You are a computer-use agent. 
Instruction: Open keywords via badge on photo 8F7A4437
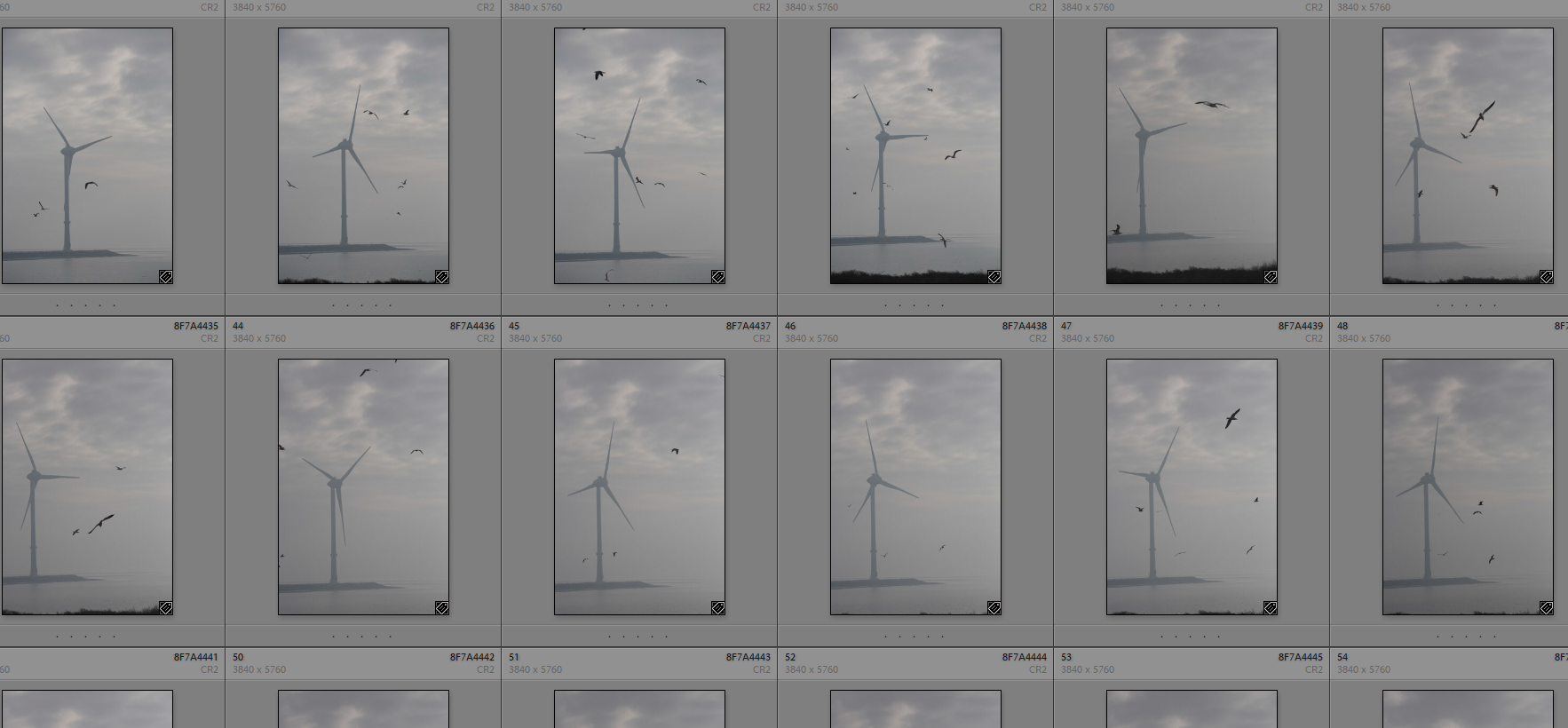click(x=717, y=608)
